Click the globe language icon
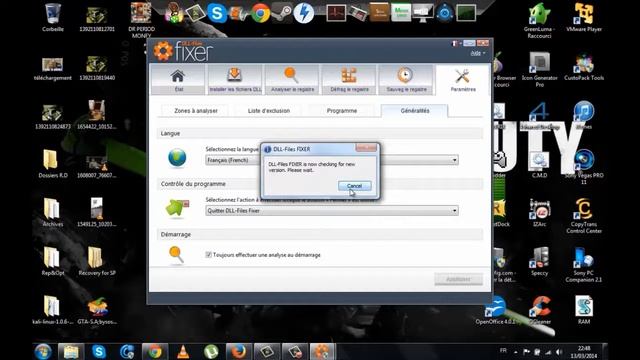 tap(177, 158)
